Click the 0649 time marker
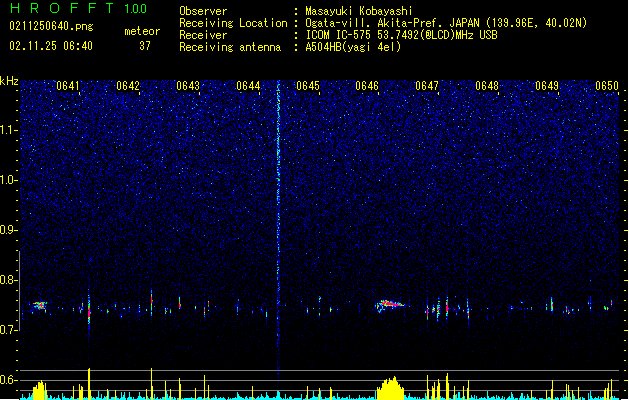The image size is (629, 400). 547,86
